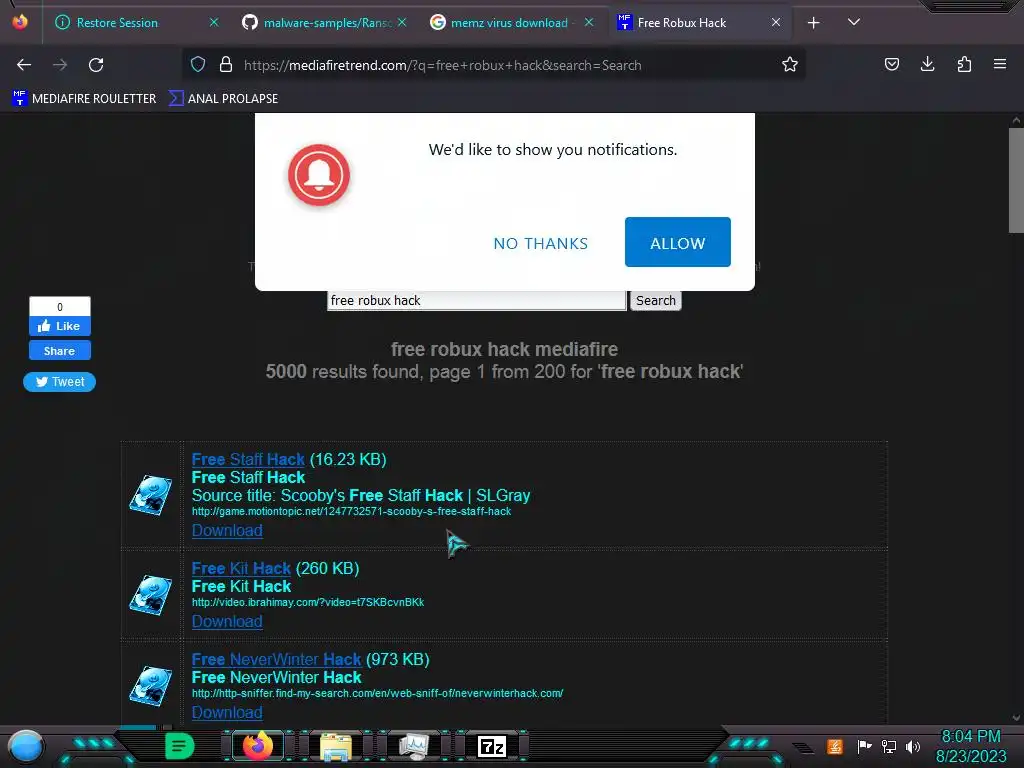
Task: Go back with the browser back arrow
Action: point(24,65)
